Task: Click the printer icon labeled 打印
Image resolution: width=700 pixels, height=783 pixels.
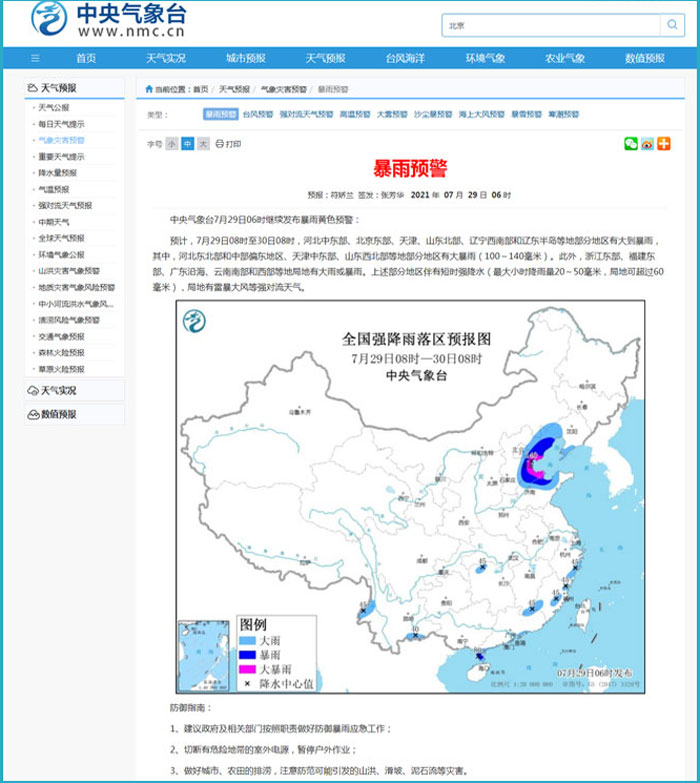Action: 220,144
